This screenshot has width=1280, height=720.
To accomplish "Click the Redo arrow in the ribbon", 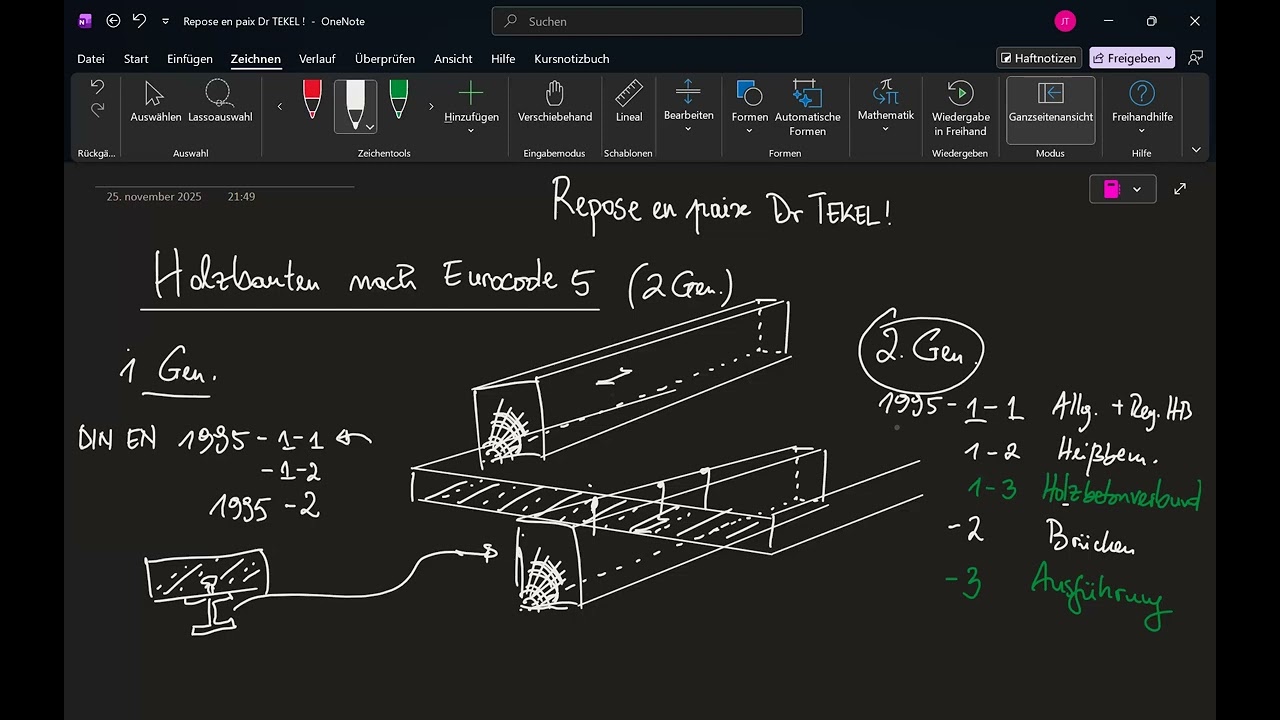I will click(97, 110).
